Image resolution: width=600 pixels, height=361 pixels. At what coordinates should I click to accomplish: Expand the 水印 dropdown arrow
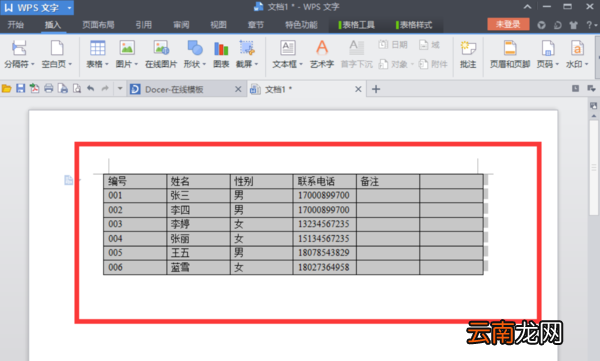coord(587,64)
